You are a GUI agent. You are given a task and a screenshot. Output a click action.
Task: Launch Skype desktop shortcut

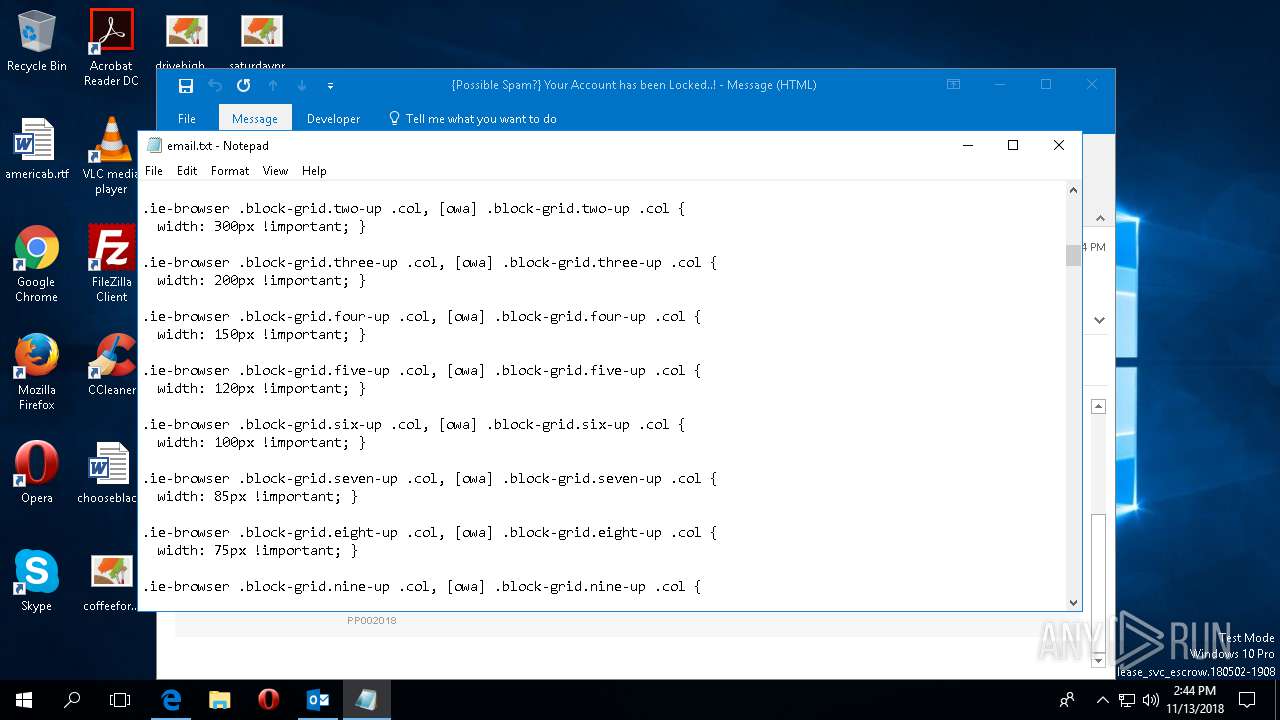tap(37, 581)
